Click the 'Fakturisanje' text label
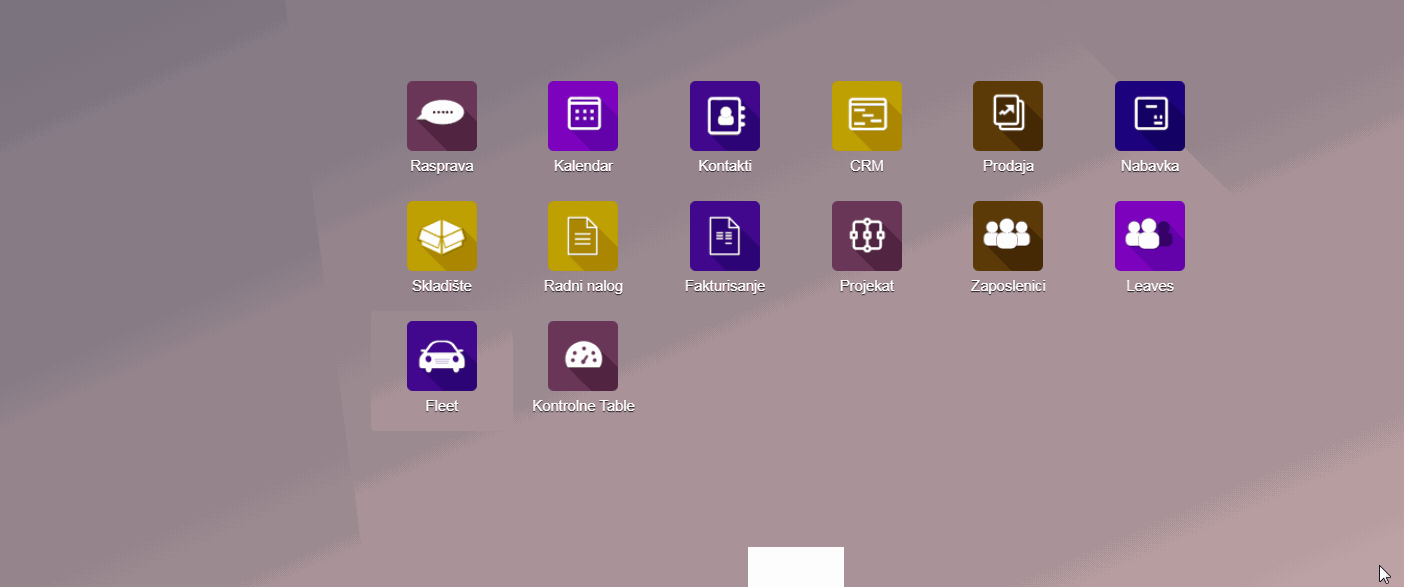 [x=725, y=286]
